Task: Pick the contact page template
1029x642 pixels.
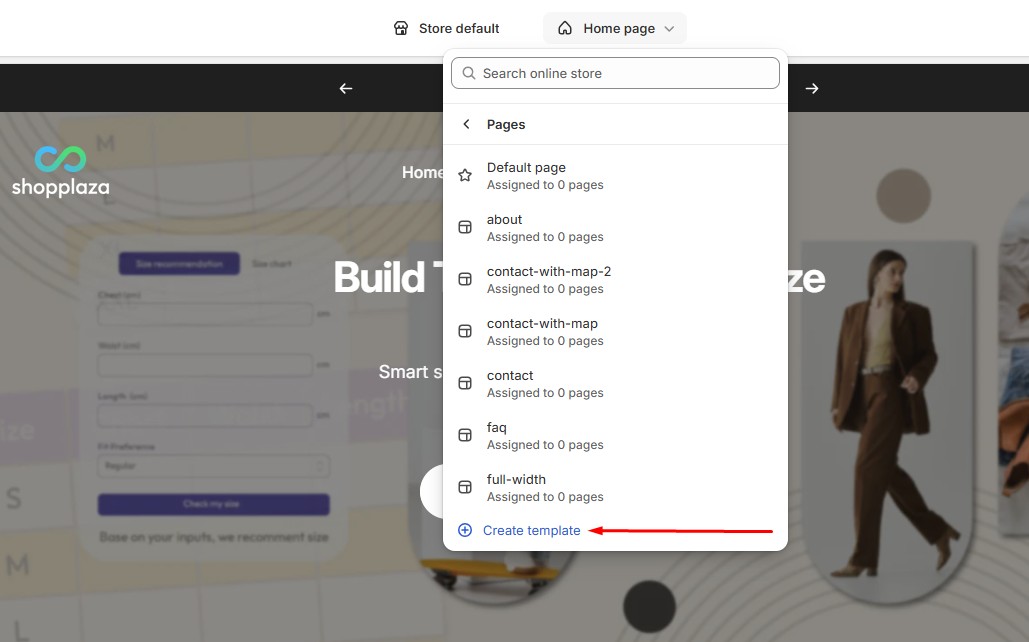Action: click(x=510, y=376)
